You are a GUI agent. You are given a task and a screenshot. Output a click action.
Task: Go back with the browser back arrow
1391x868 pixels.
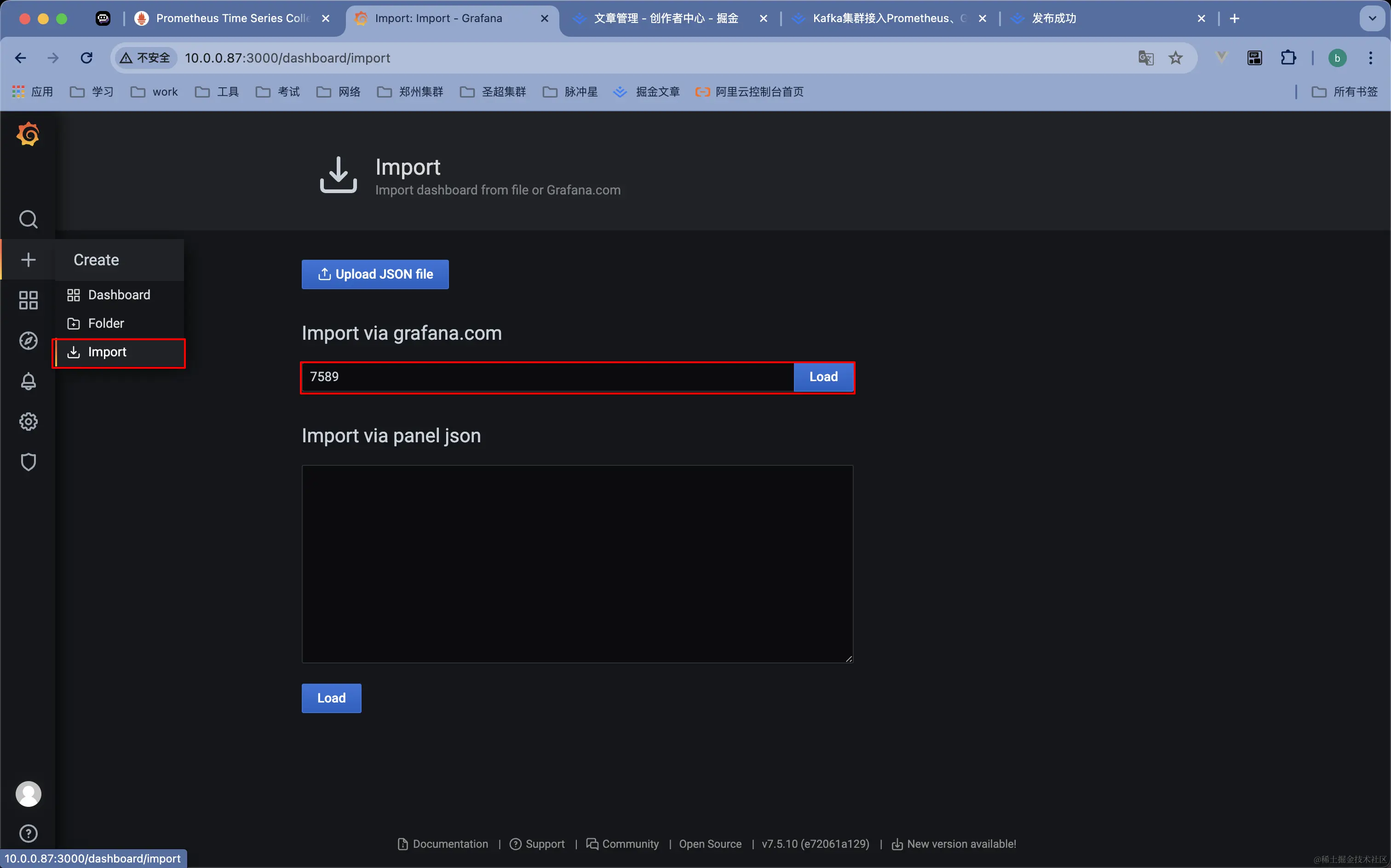21,57
